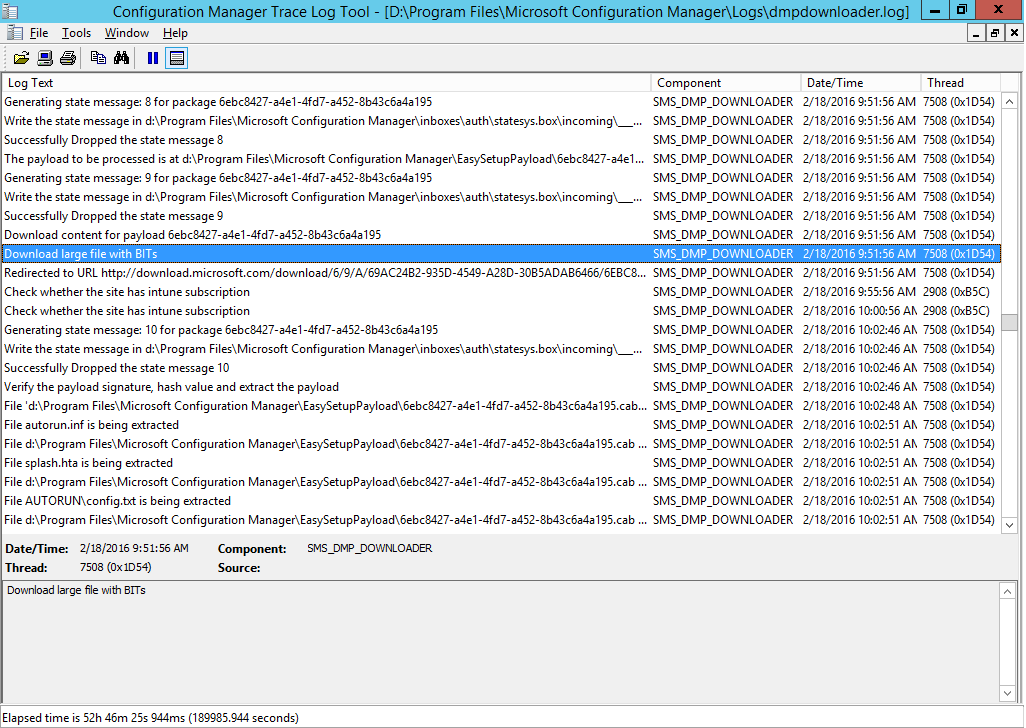Image resolution: width=1026 pixels, height=728 pixels.
Task: Select row 'Successfully Dropped the state message 10'
Action: (501, 368)
